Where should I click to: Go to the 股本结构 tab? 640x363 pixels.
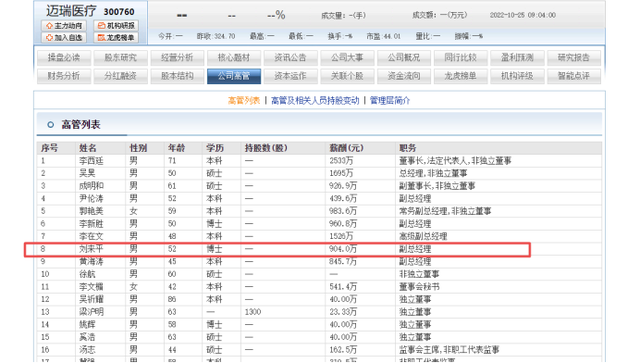(177, 76)
